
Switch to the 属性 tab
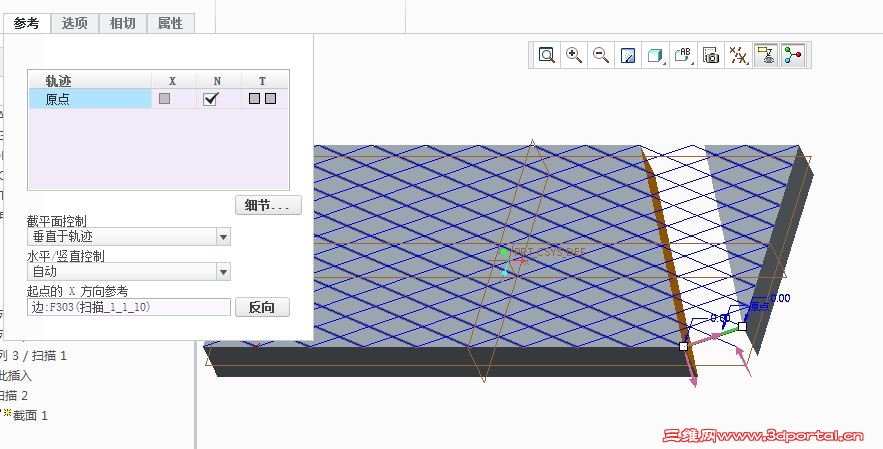click(170, 24)
